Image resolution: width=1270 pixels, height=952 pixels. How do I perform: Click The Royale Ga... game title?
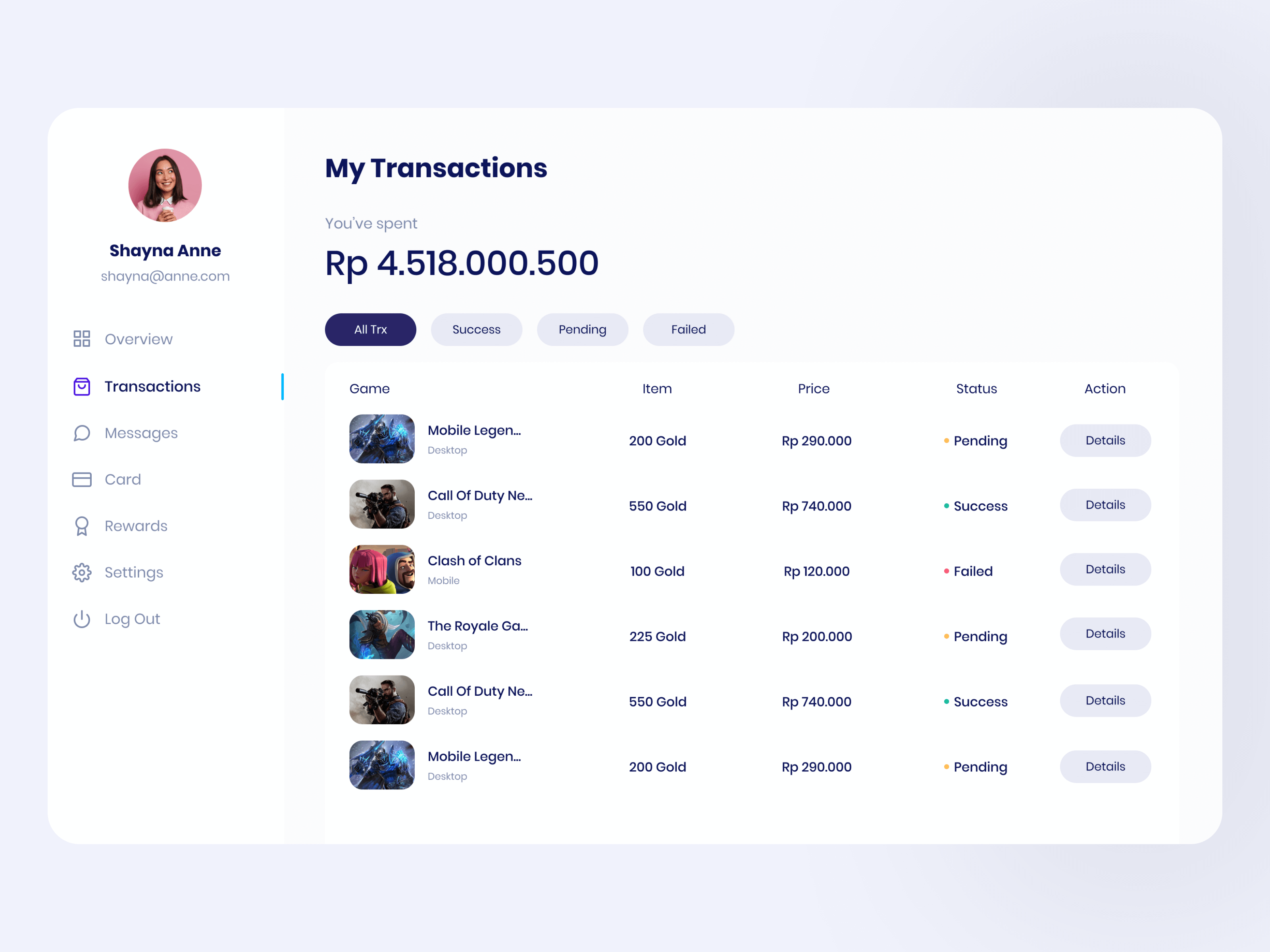[478, 626]
